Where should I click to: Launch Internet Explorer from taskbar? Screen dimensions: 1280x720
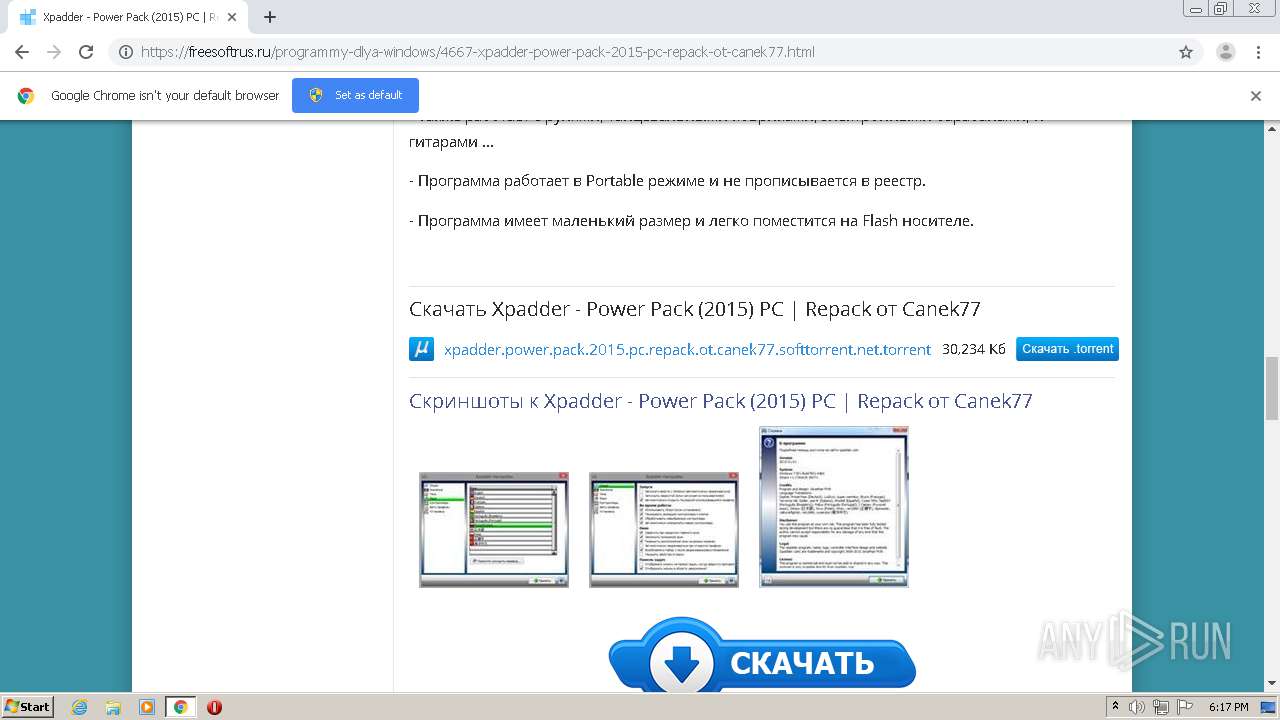click(80, 707)
